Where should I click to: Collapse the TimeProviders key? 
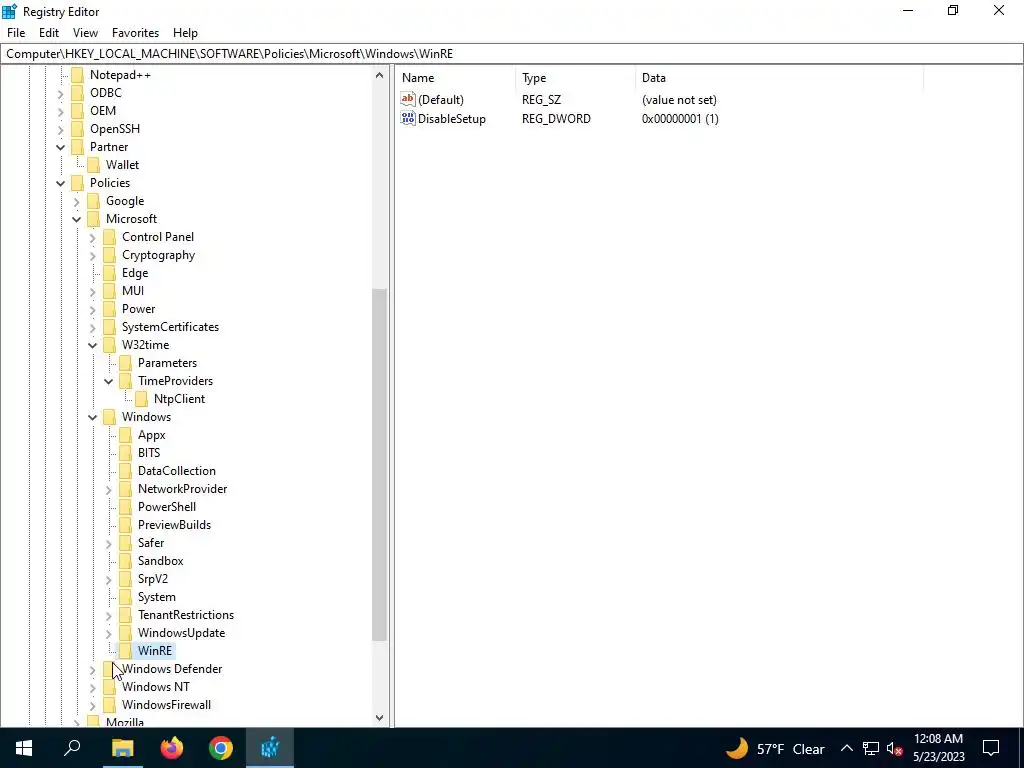pos(108,381)
